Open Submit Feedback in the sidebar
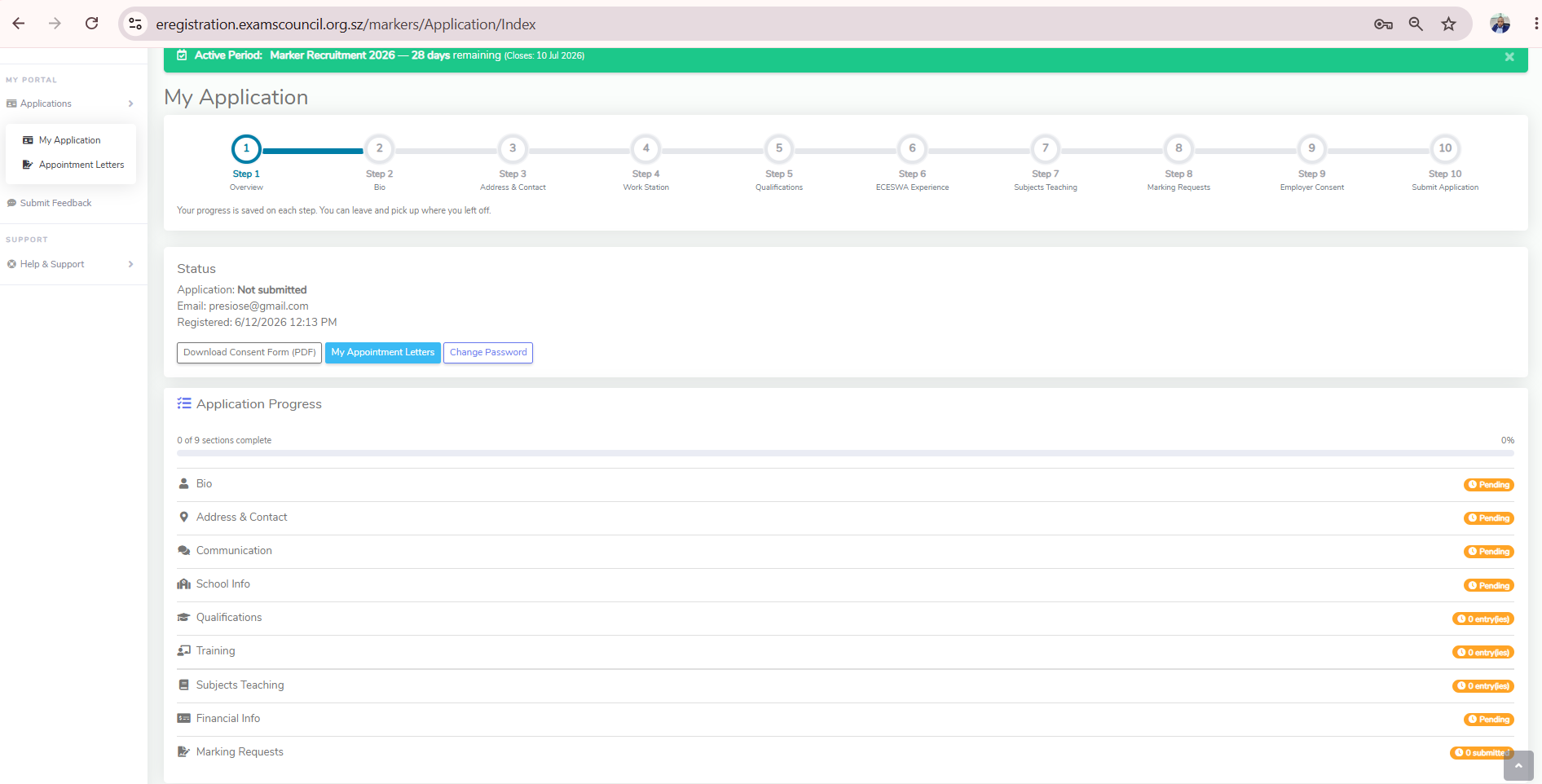 49,203
